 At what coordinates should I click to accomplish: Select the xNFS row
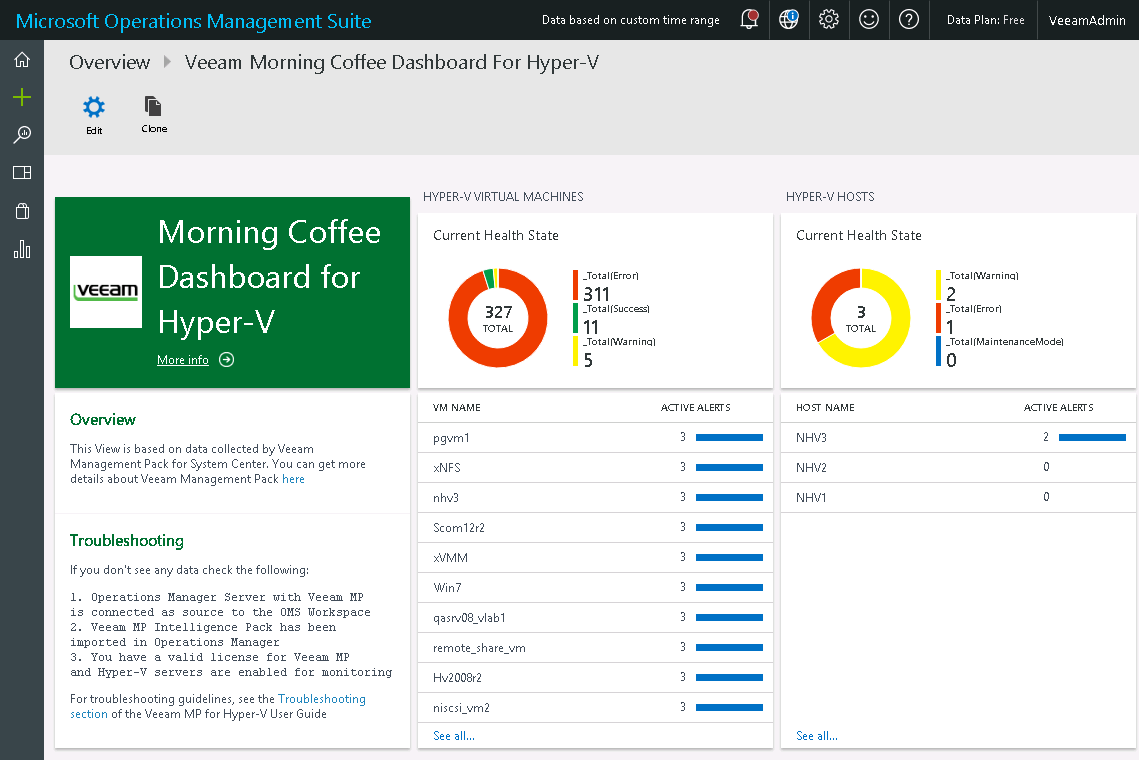click(x=596, y=467)
